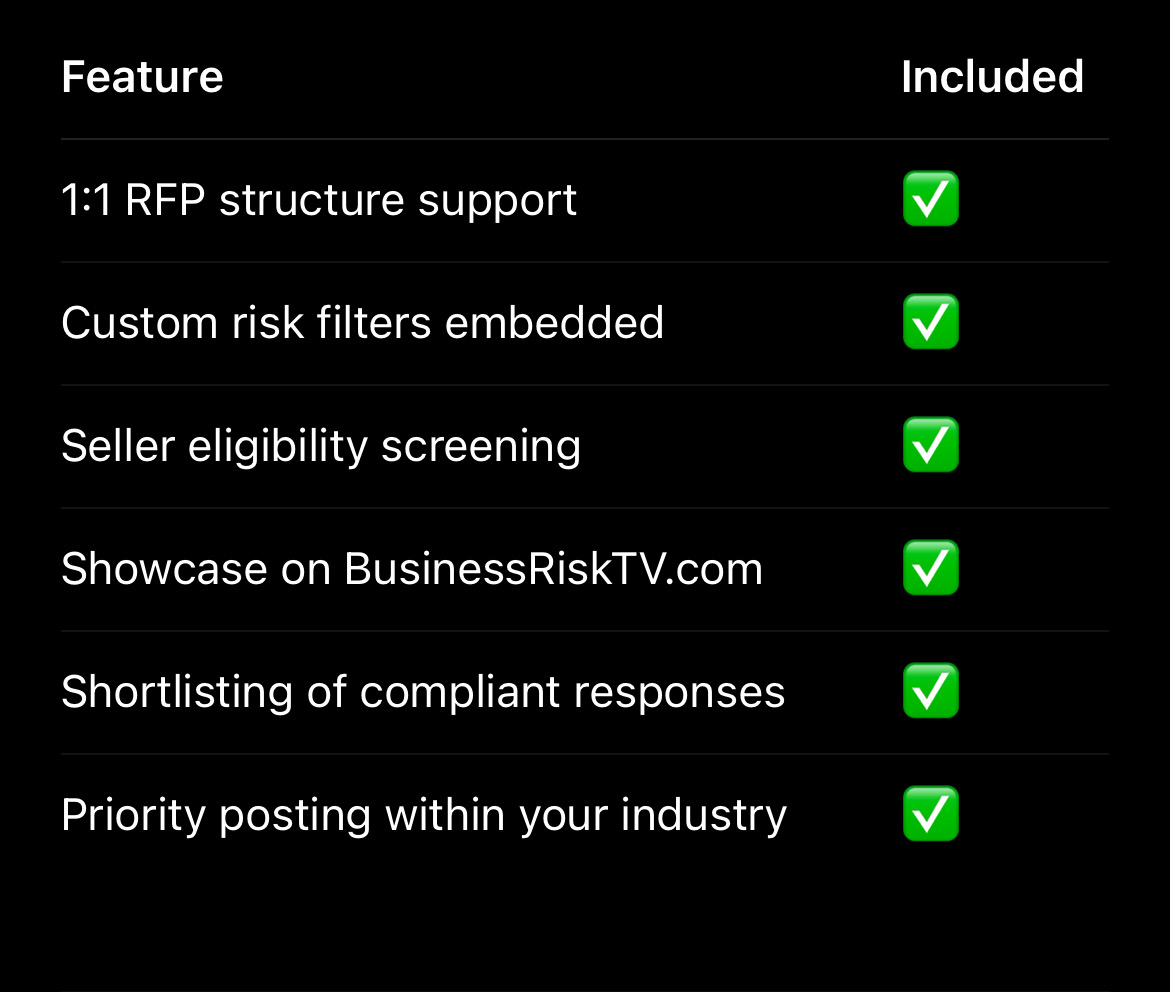Click the Shortlisting of compliant responses checkmark
This screenshot has width=1170, height=992.
pyautogui.click(x=930, y=691)
